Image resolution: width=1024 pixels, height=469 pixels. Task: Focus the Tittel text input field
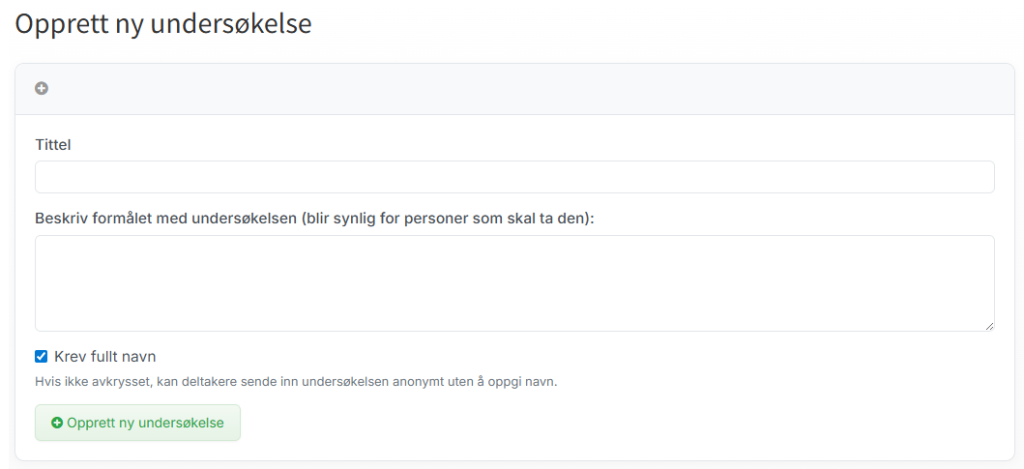point(514,177)
